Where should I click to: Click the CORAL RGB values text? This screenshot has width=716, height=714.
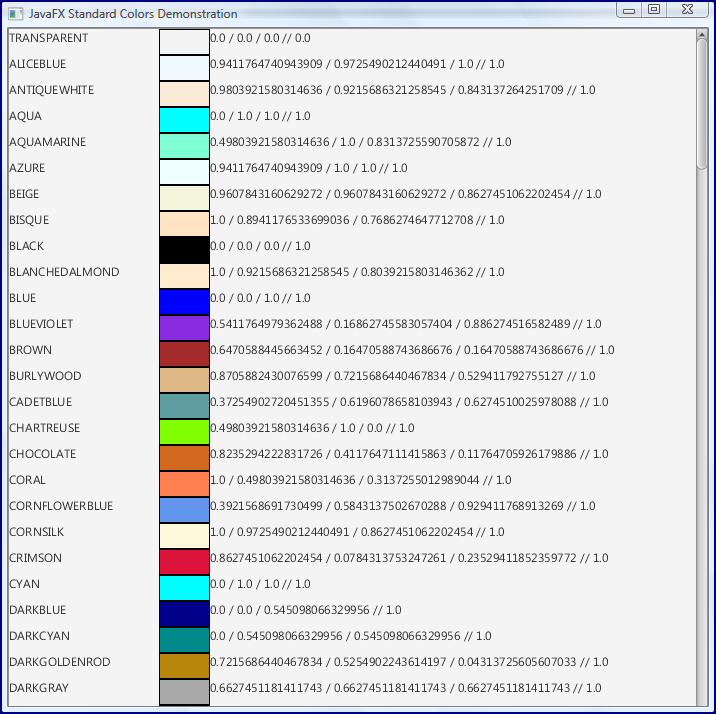pos(361,480)
